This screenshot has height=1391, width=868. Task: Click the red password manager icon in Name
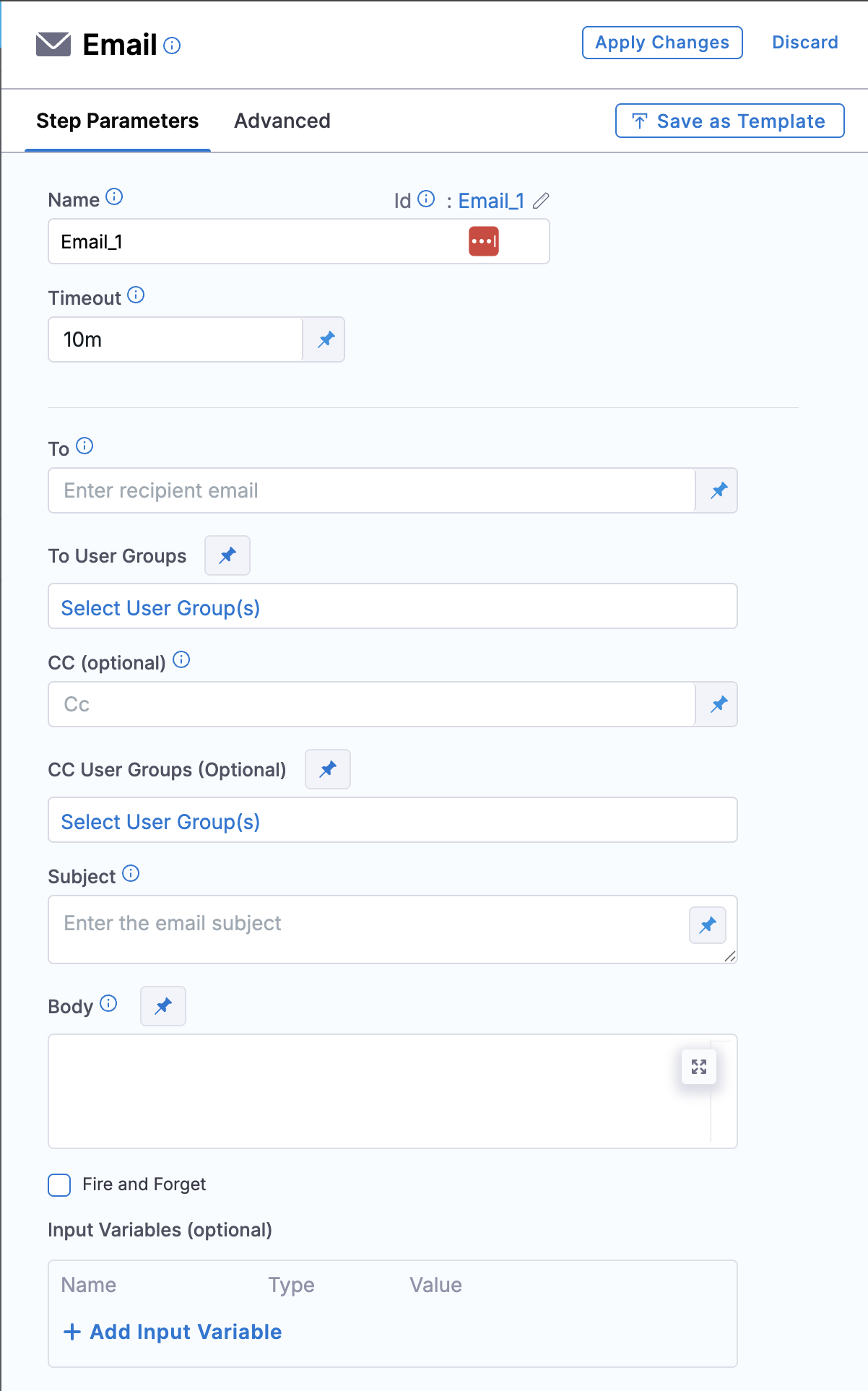(x=484, y=241)
